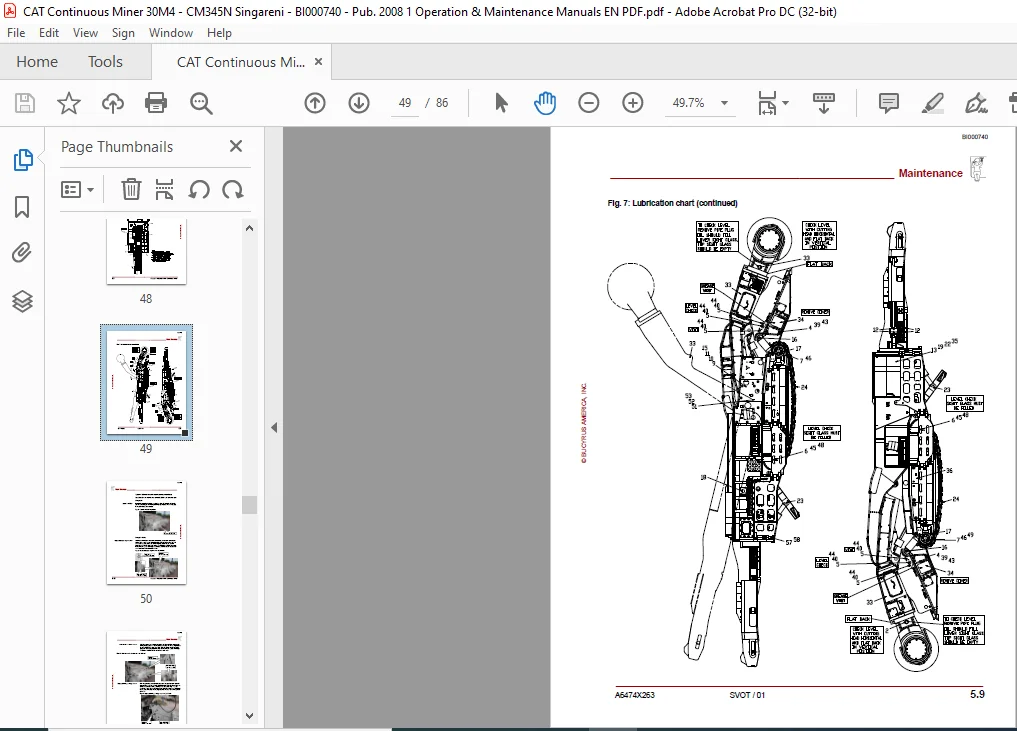Click the 'Page Thumbnails' panel title
1017x731 pixels.
pos(117,147)
